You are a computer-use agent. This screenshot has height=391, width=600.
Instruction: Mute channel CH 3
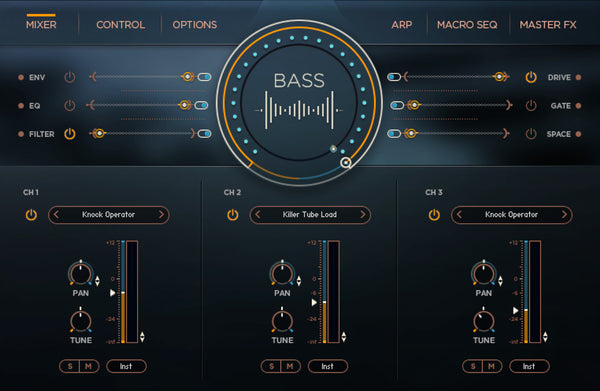tap(492, 366)
